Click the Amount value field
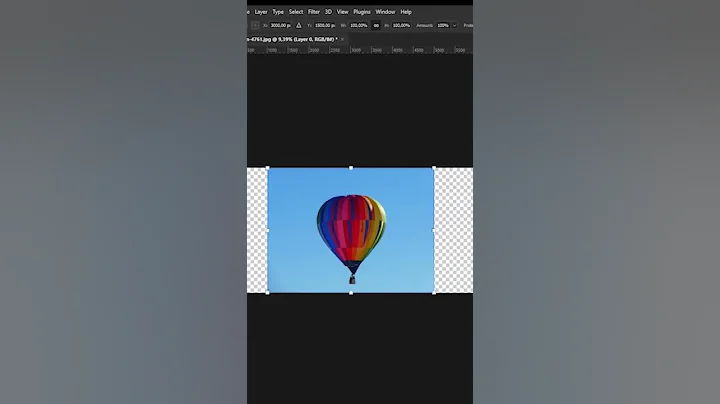This screenshot has width=720, height=404. coord(443,26)
